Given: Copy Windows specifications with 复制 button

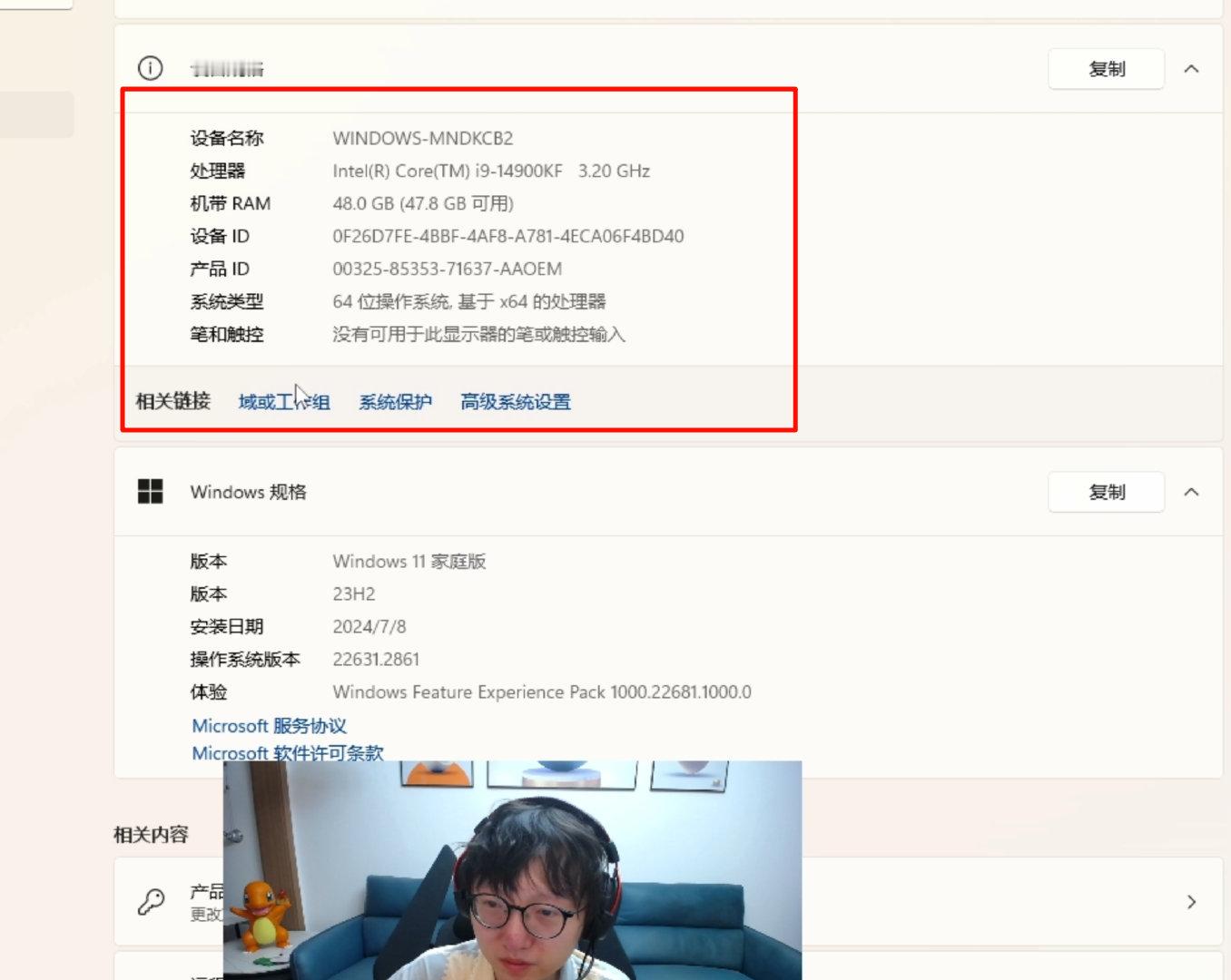Looking at the screenshot, I should 1106,492.
